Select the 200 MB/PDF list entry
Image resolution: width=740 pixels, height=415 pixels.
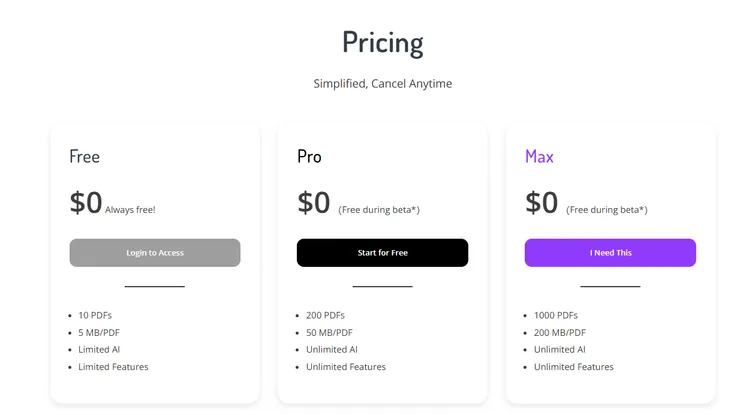[x=560, y=332]
